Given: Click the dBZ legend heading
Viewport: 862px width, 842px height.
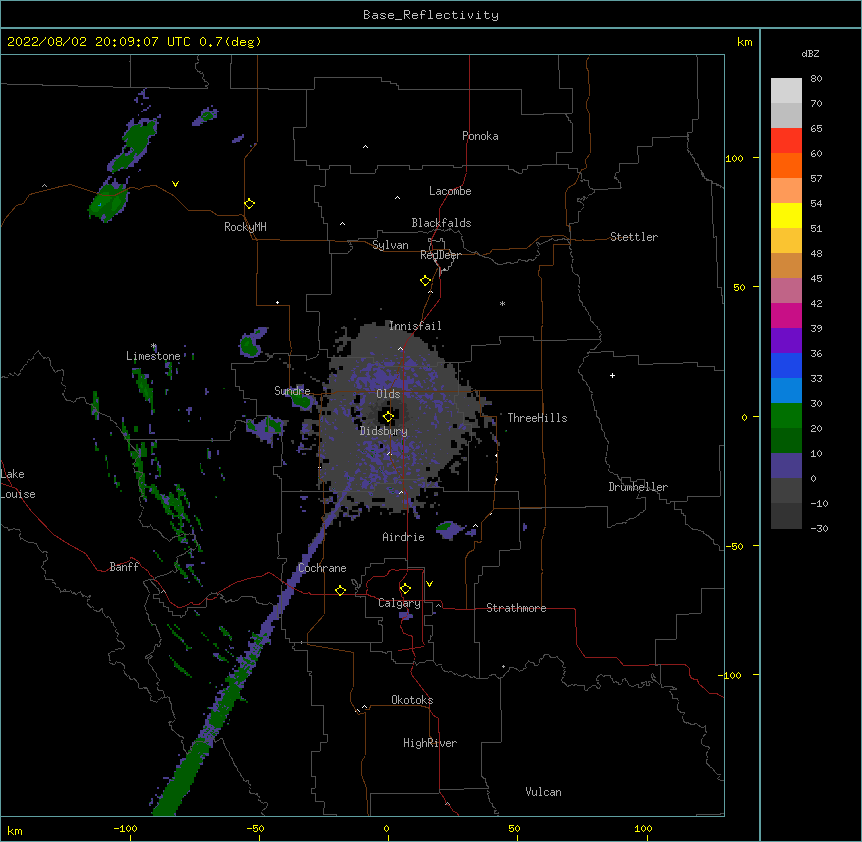Looking at the screenshot, I should point(810,54).
